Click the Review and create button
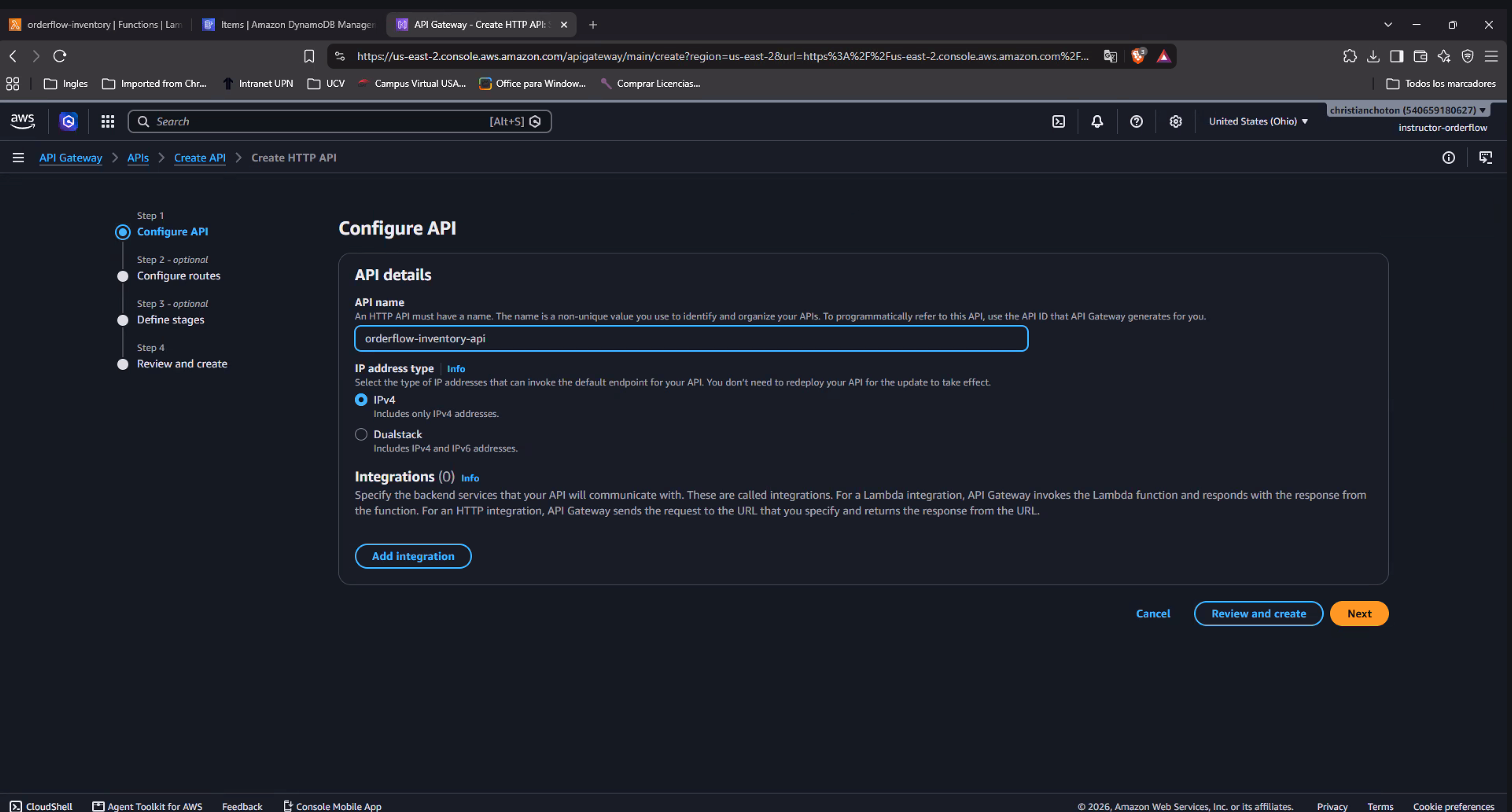This screenshot has height=812, width=1512. tap(1258, 613)
